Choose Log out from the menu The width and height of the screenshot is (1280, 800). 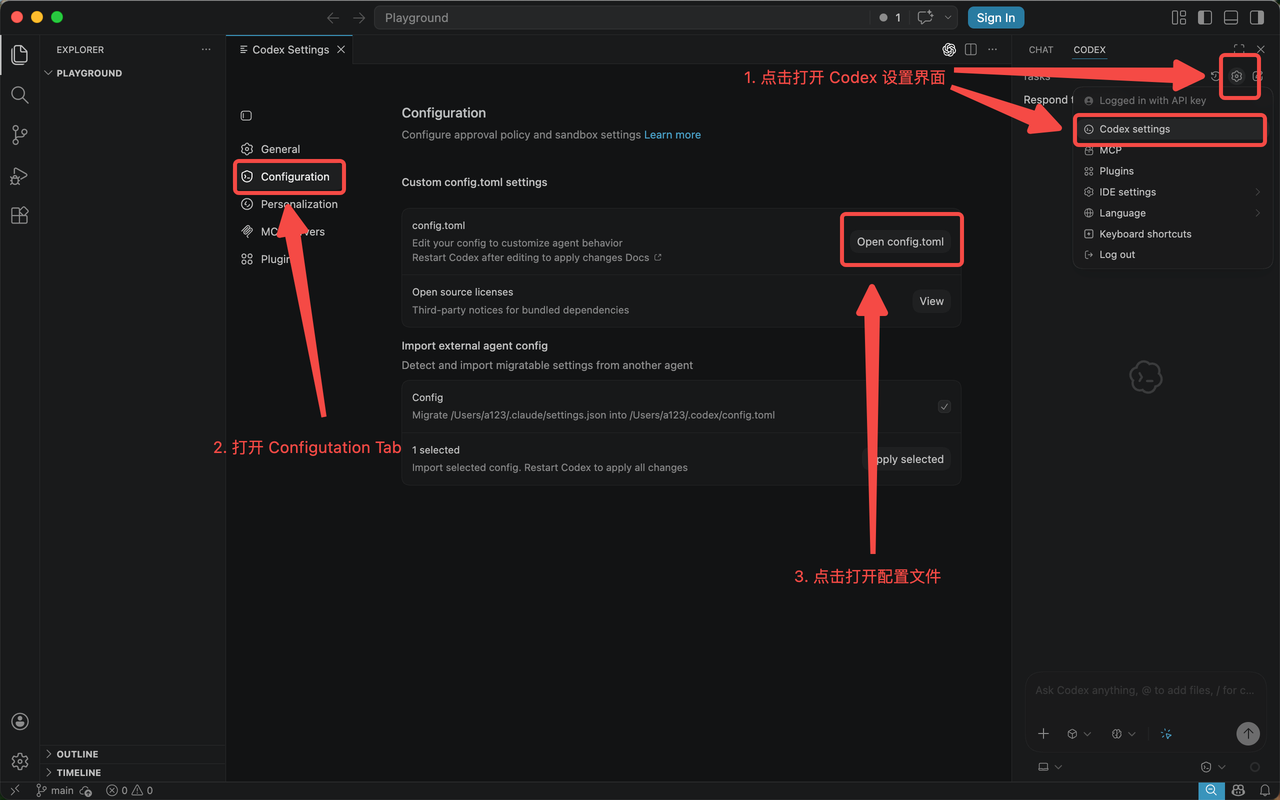[x=1172, y=255]
